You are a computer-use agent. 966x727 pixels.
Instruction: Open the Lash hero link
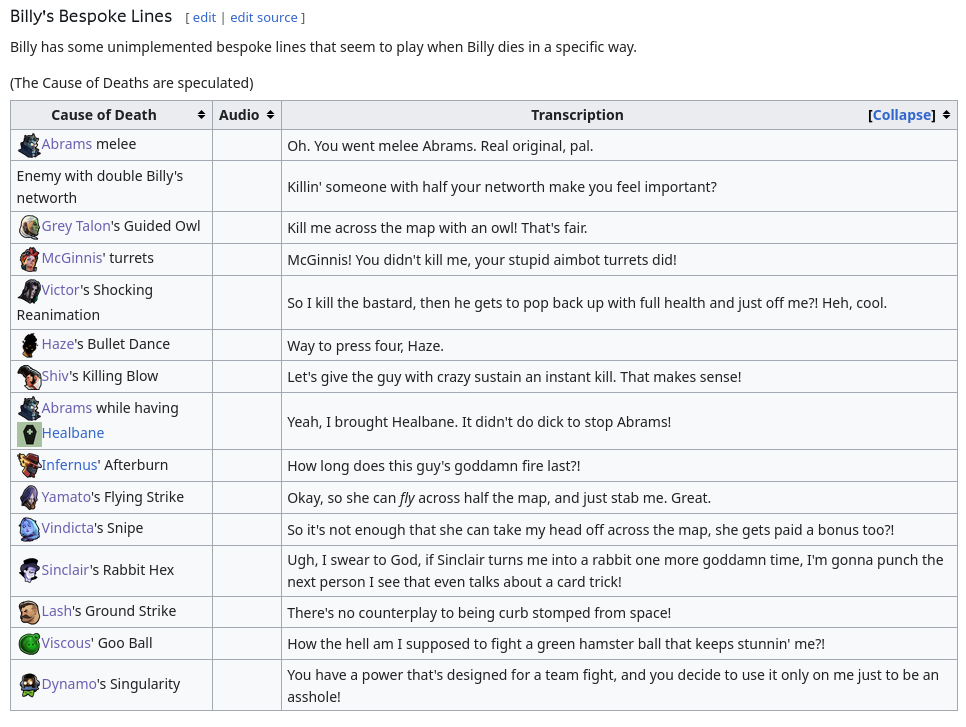(57, 611)
